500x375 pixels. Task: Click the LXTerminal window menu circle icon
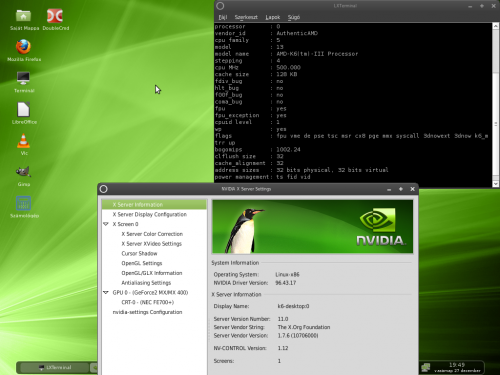[220, 6]
